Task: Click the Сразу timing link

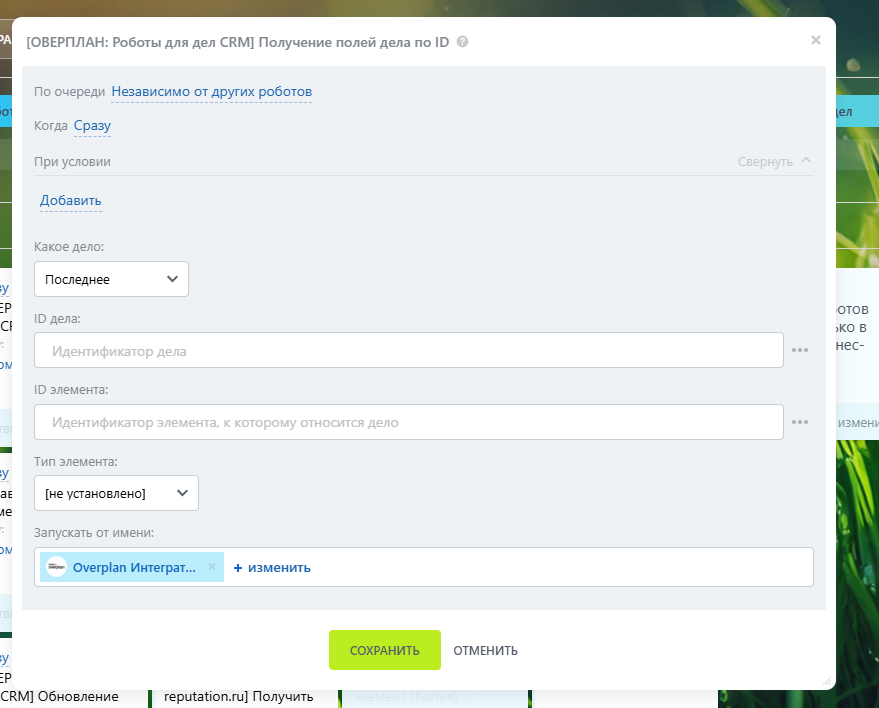Action: coord(92,126)
